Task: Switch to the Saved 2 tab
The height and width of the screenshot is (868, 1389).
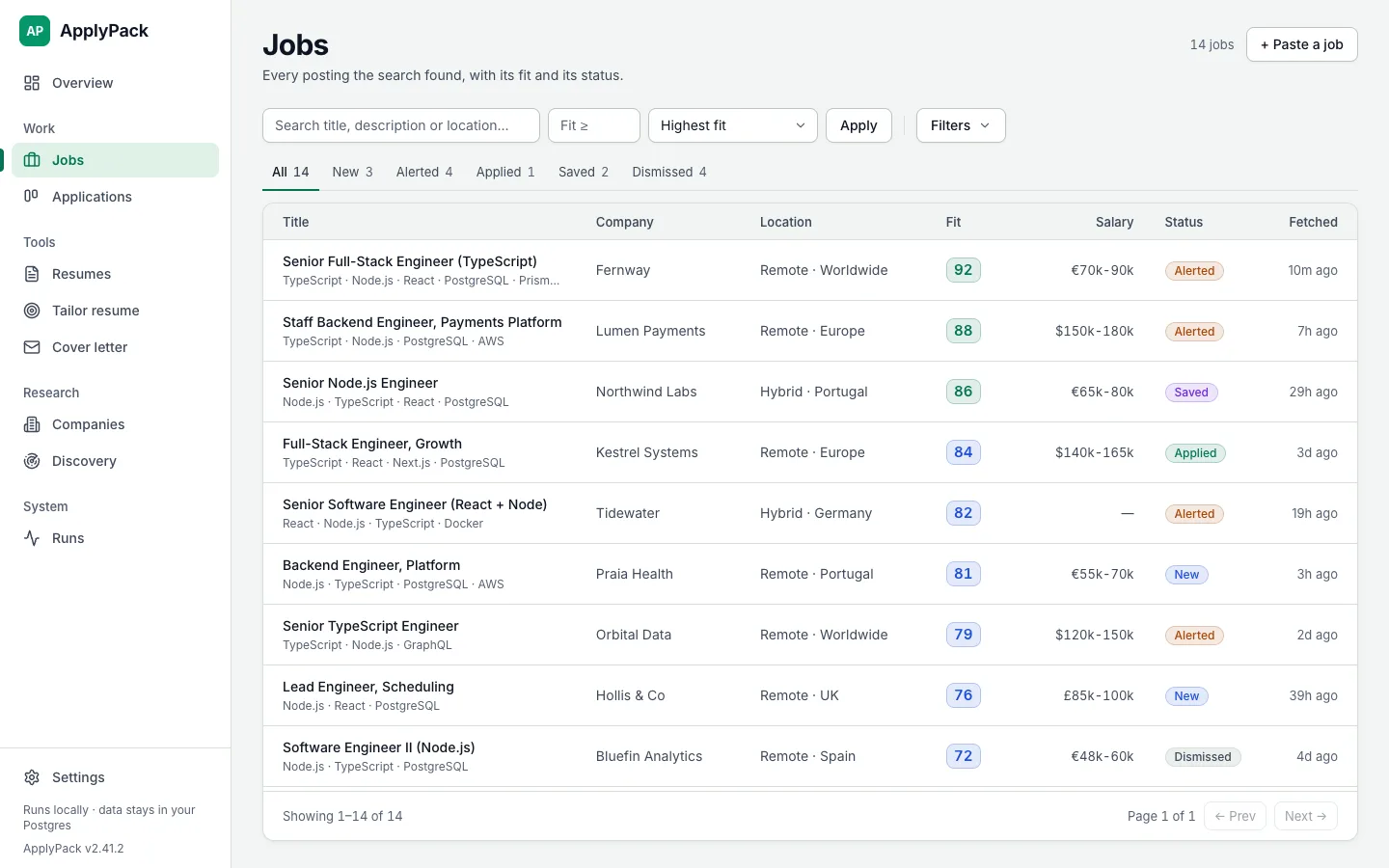Action: coord(584,172)
